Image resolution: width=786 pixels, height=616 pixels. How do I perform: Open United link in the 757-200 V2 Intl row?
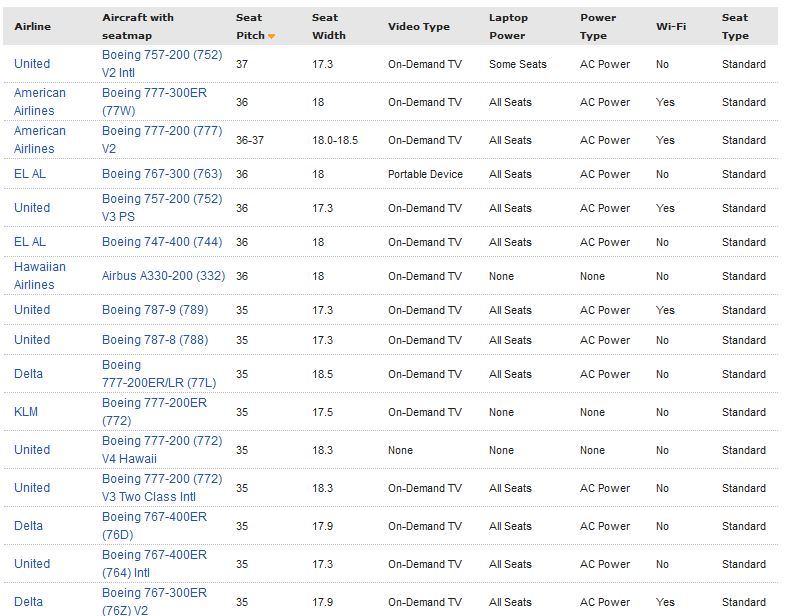[x=32, y=64]
